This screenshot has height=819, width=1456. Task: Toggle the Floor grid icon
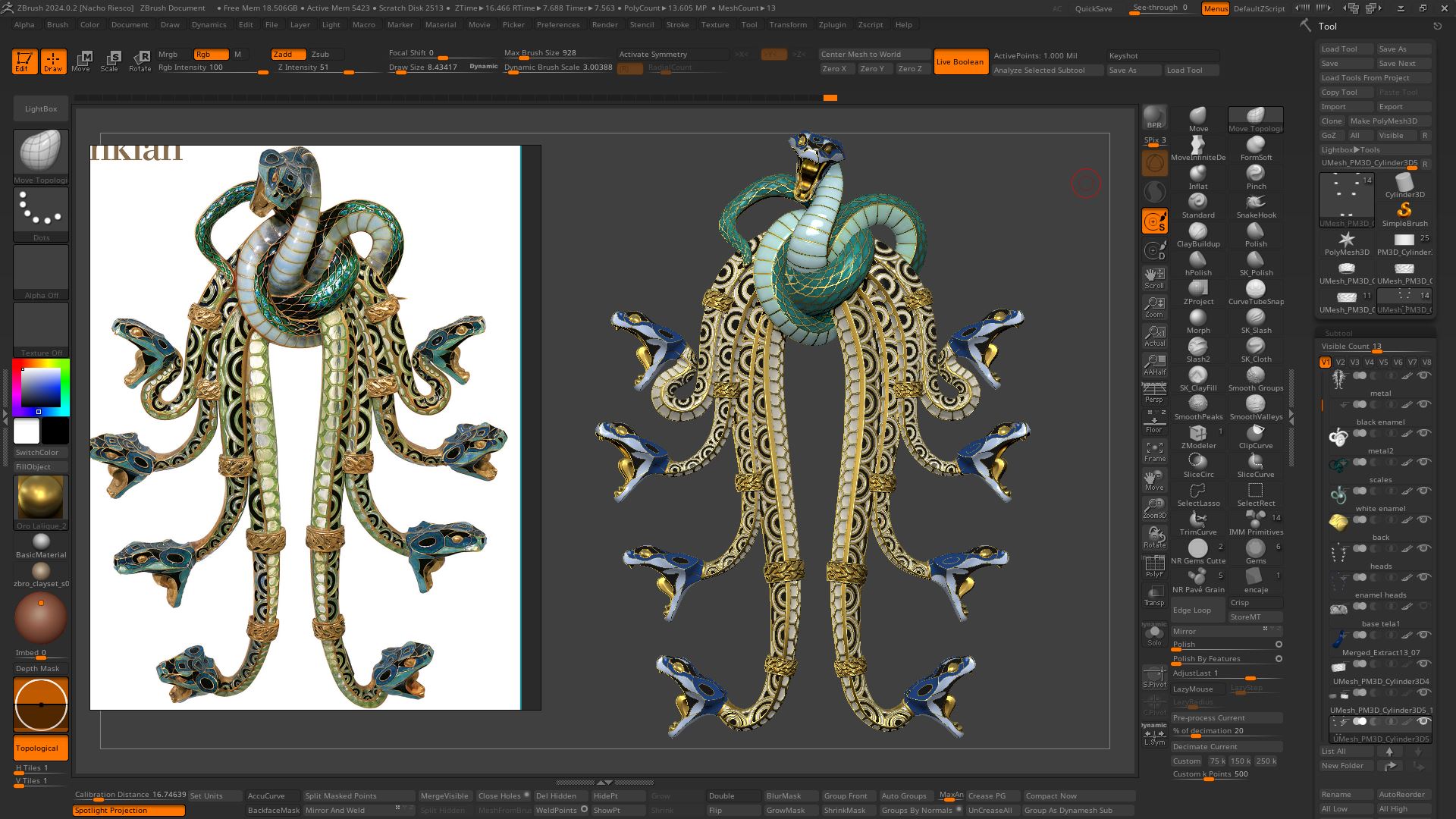(1154, 422)
